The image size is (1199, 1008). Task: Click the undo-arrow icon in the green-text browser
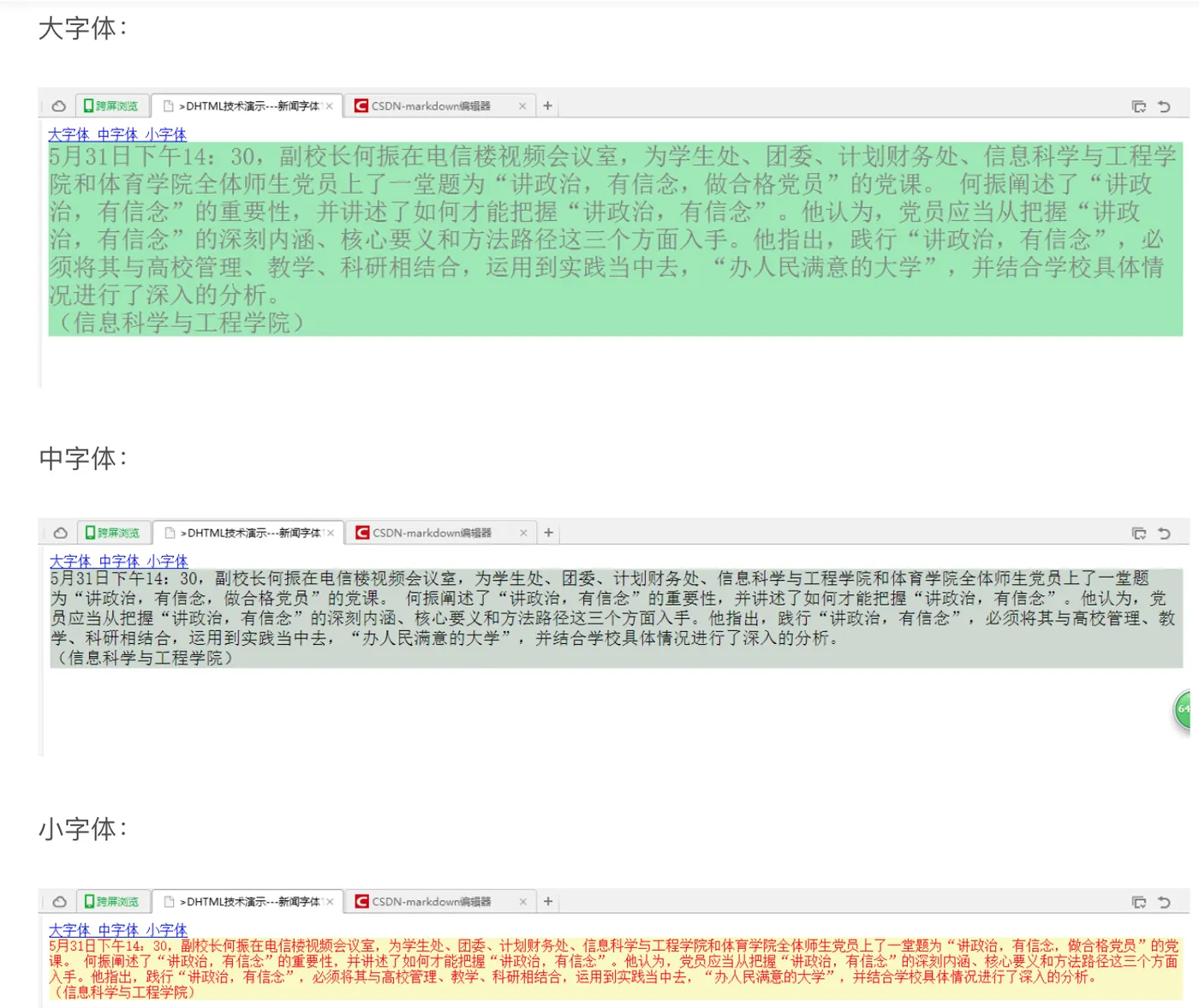coord(1164,107)
